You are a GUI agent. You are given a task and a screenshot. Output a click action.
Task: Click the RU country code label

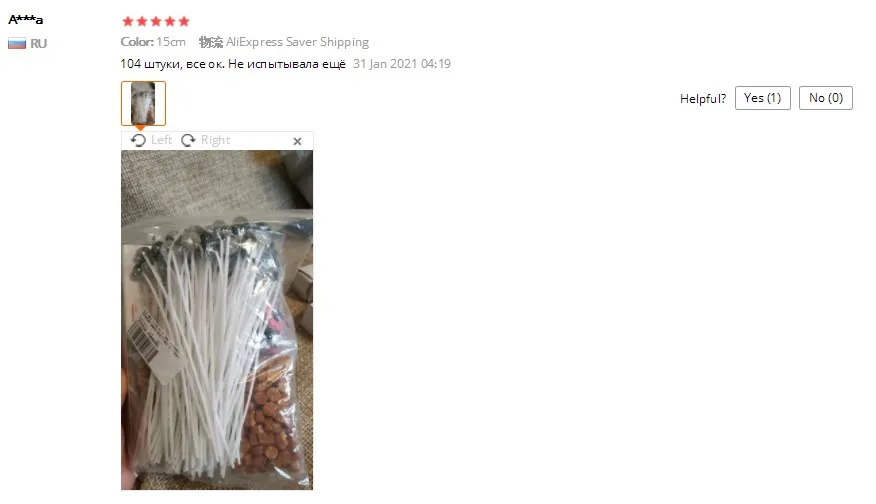click(x=39, y=44)
